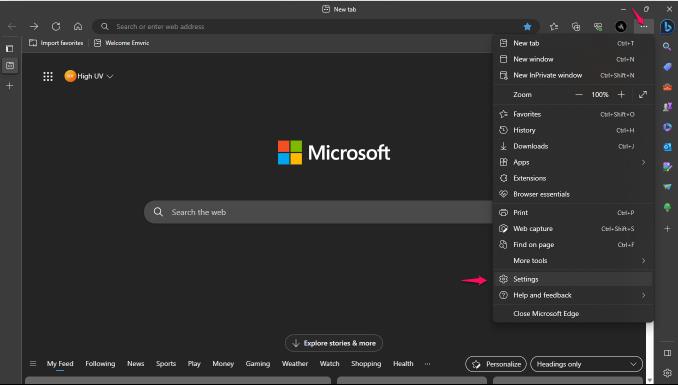Expand the Headings only dropdown
Viewport: 678px width, 385px height.
click(x=586, y=364)
